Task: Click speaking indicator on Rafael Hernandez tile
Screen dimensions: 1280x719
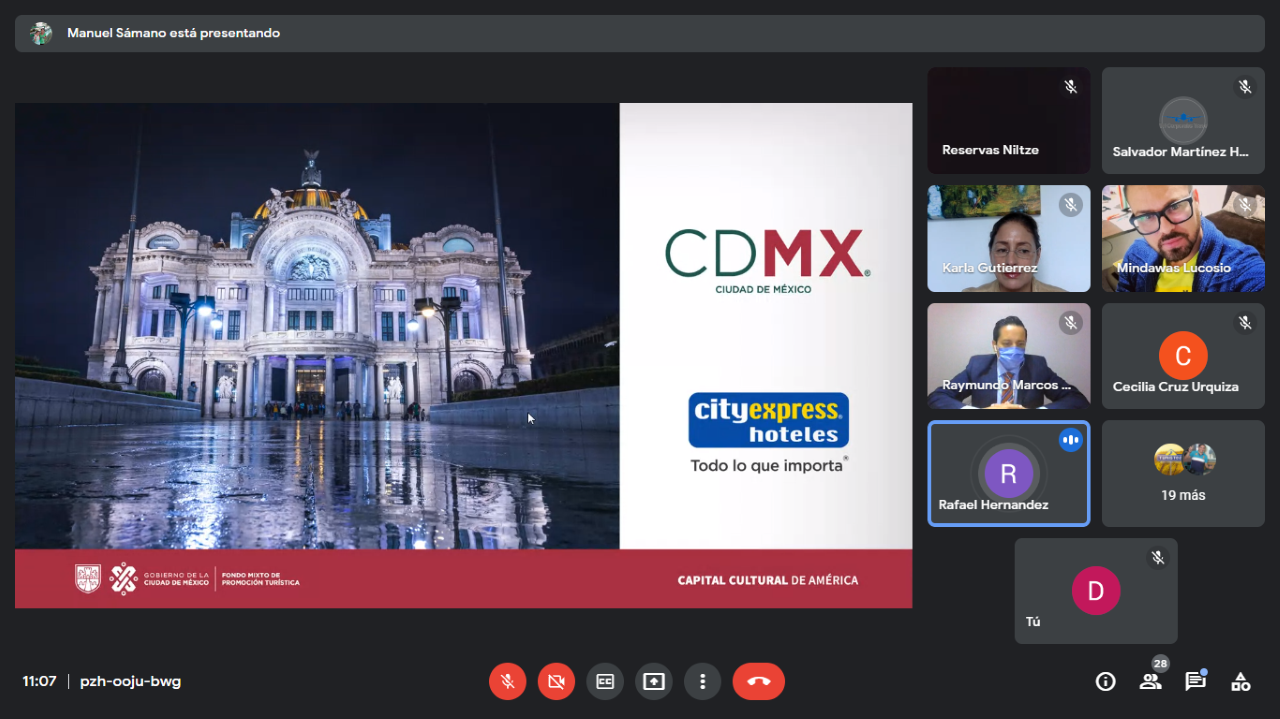Action: pyautogui.click(x=1071, y=440)
